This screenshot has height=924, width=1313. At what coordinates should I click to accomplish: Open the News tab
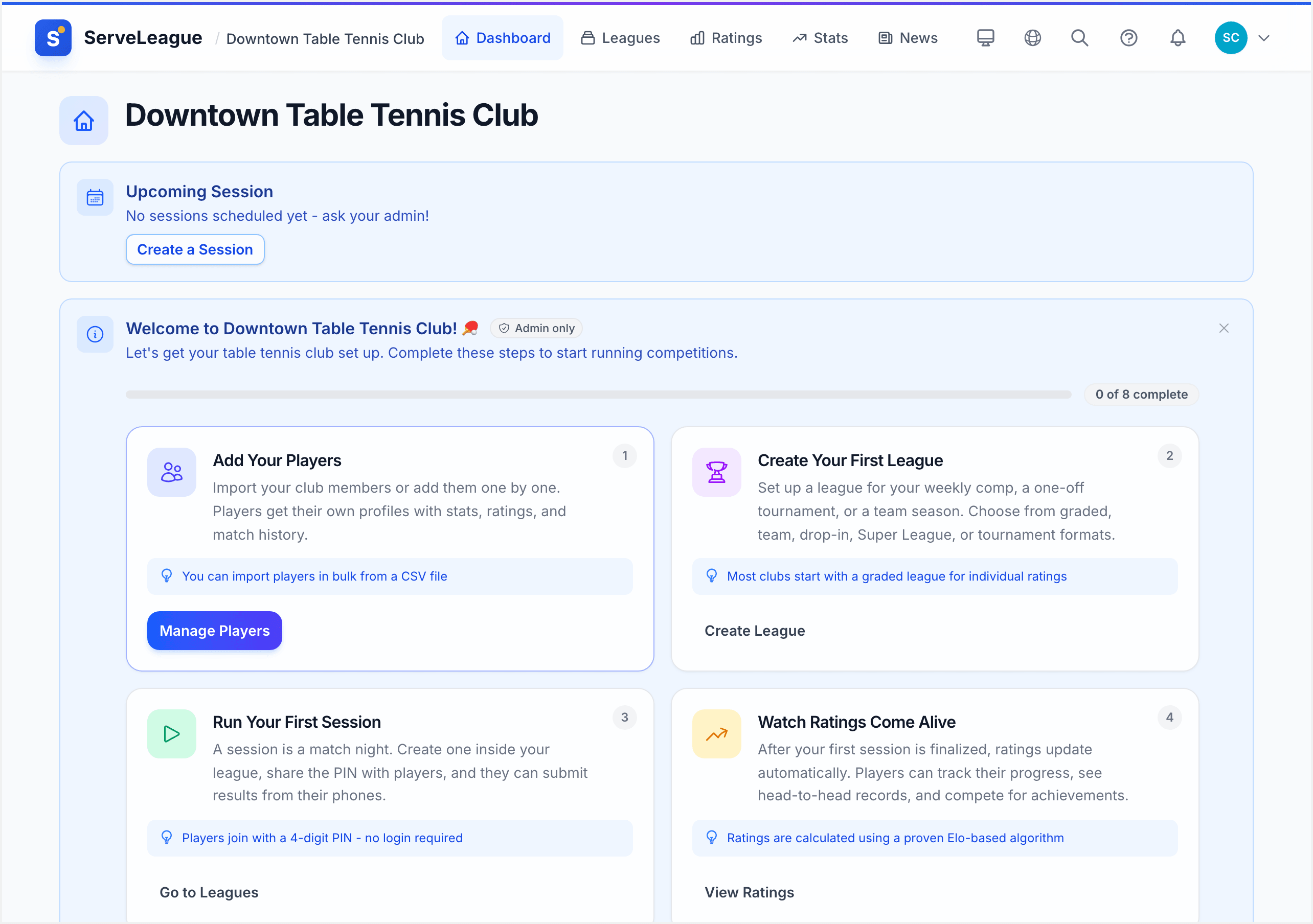(x=908, y=38)
